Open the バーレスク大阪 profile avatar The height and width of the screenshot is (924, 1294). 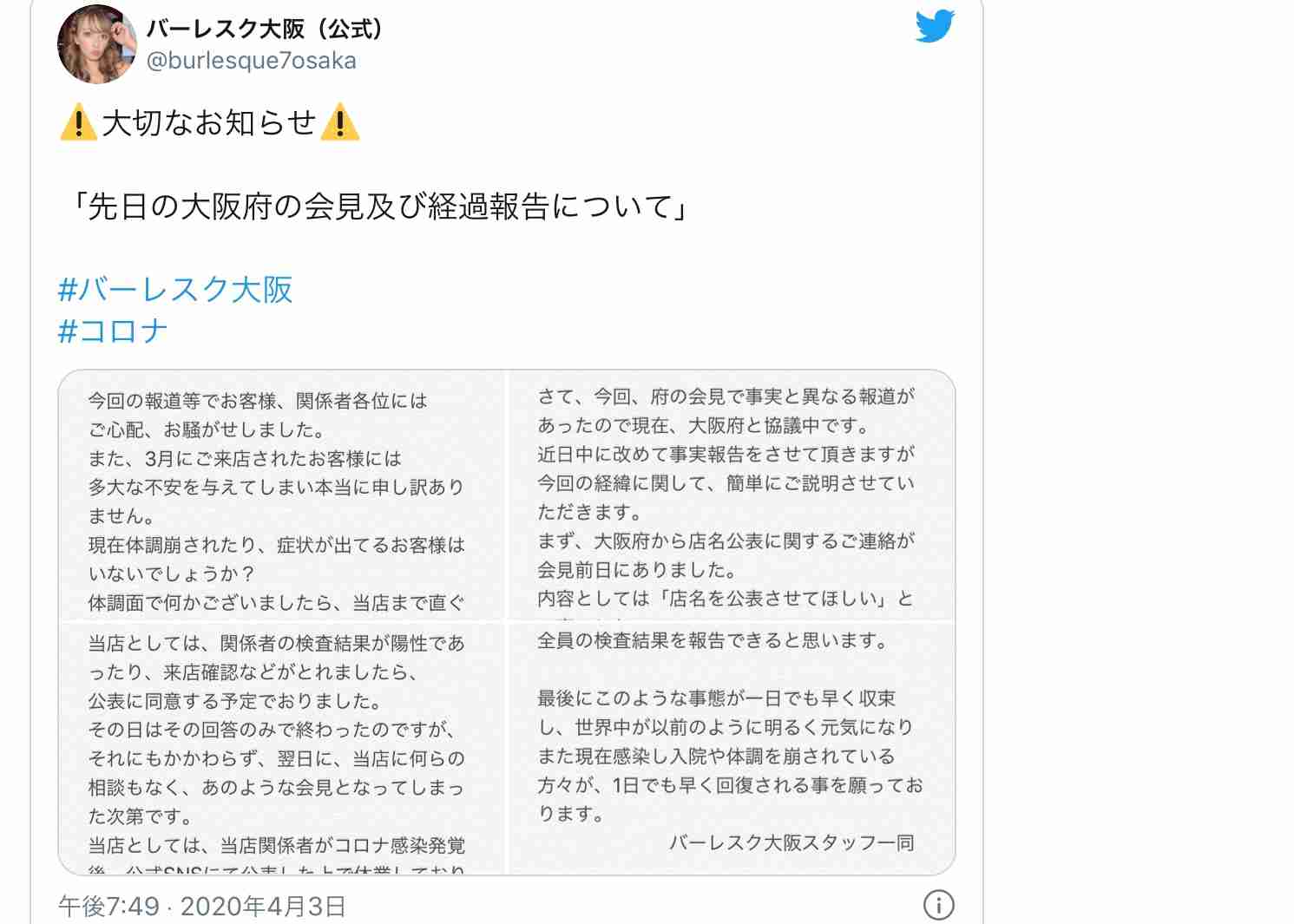coord(97,44)
